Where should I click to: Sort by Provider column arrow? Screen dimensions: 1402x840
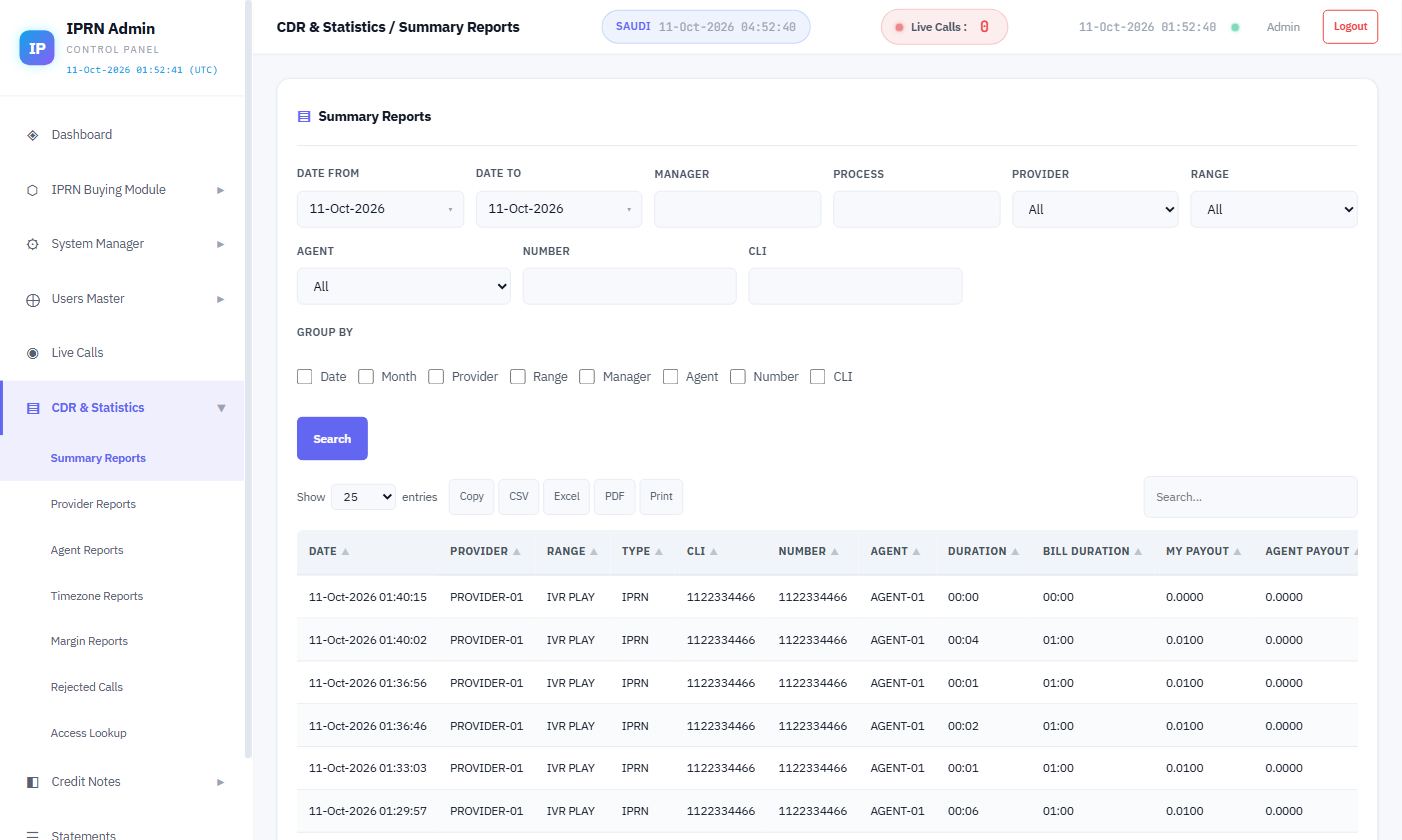click(x=517, y=552)
